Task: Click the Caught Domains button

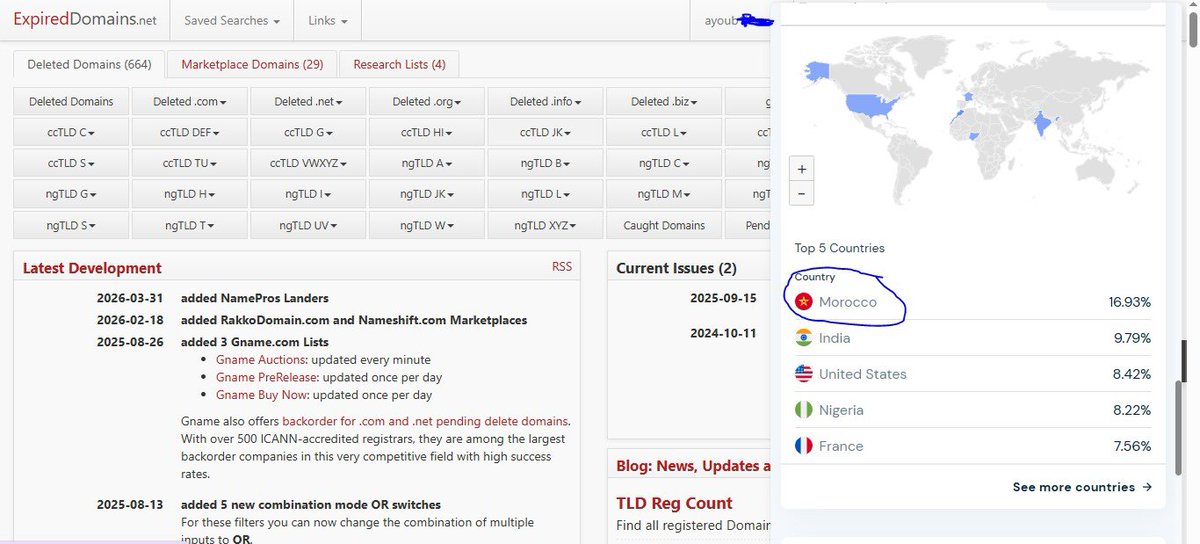Action: pyautogui.click(x=664, y=225)
